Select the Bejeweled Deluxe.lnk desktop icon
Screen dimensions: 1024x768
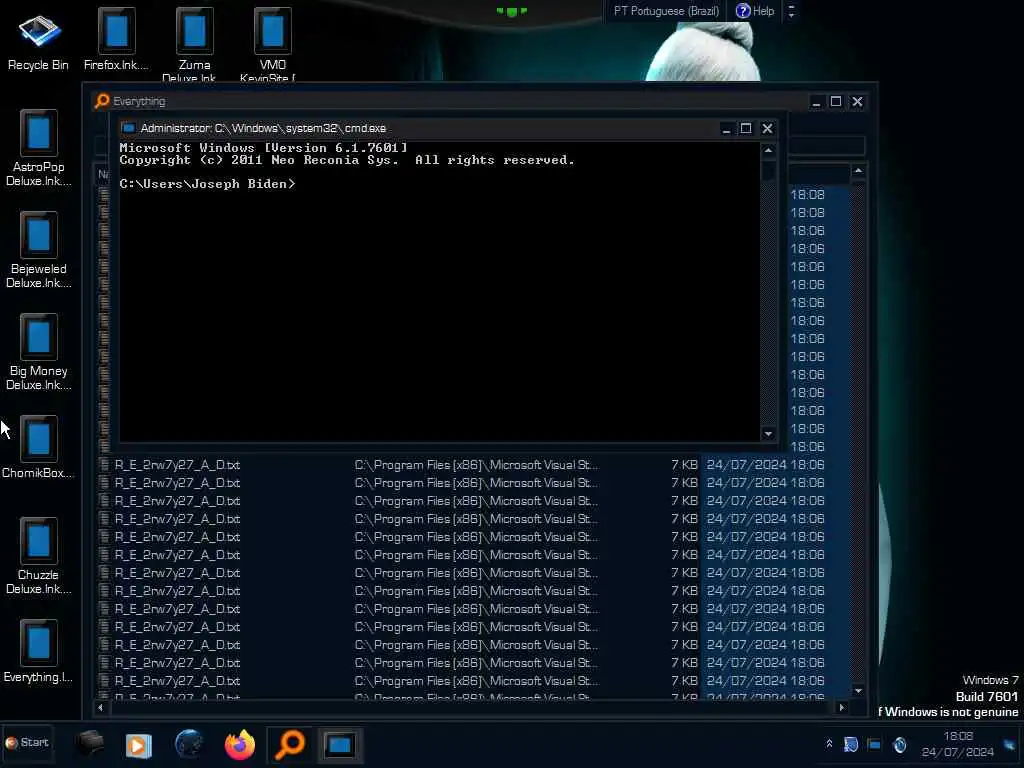[x=39, y=250]
